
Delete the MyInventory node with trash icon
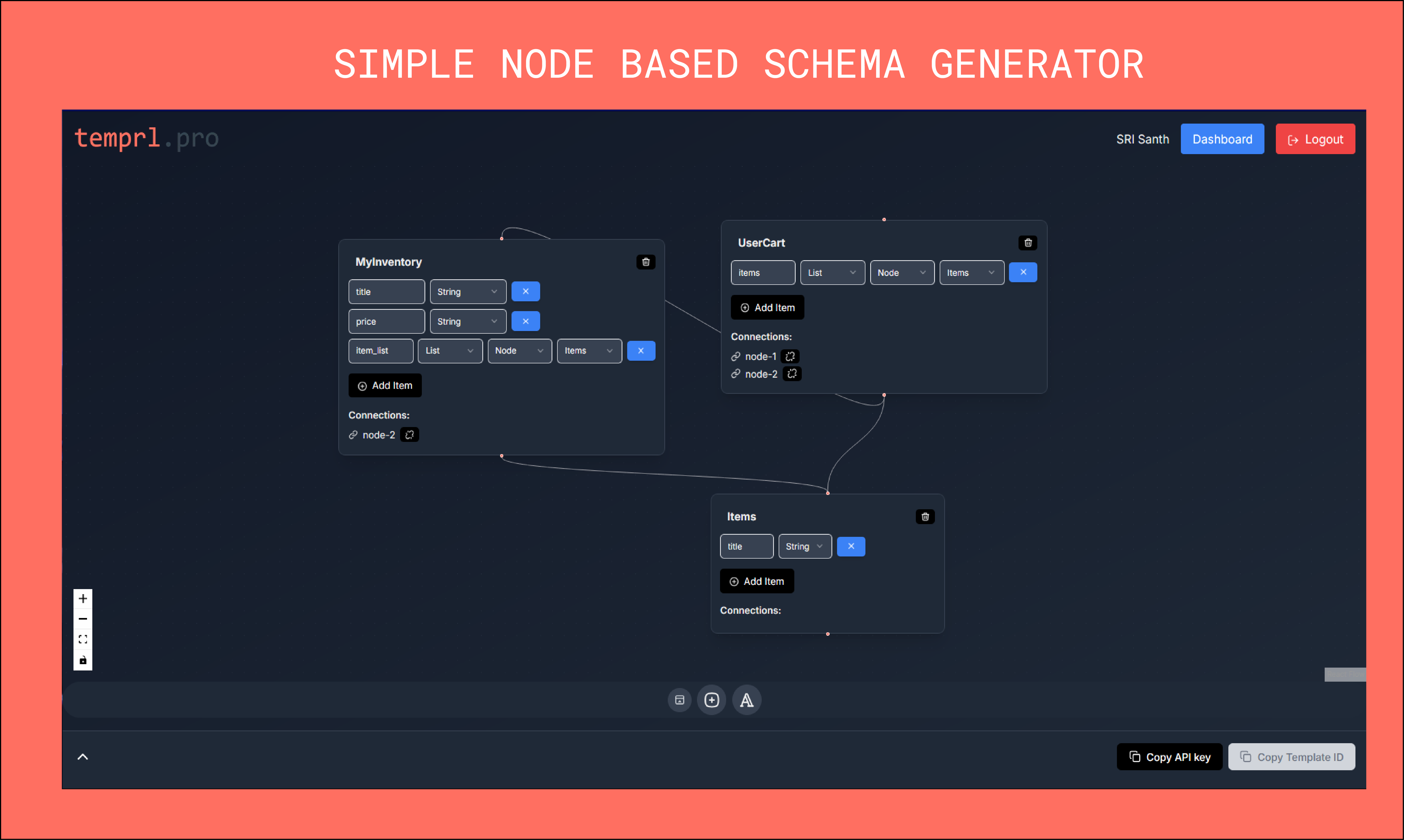click(x=645, y=262)
